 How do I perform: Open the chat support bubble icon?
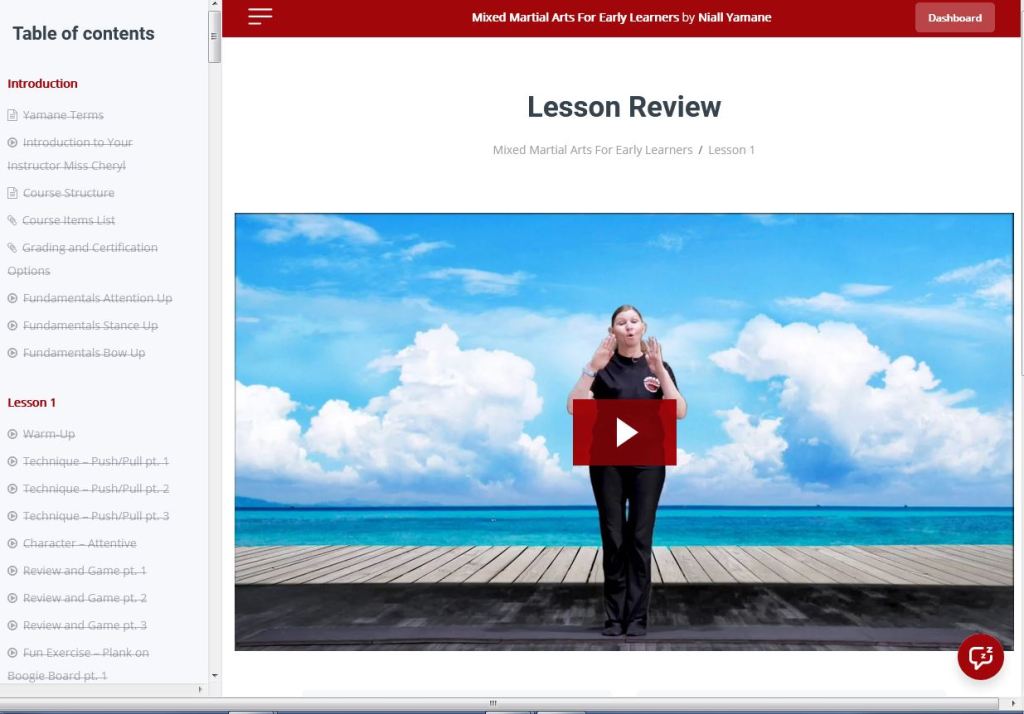(980, 656)
